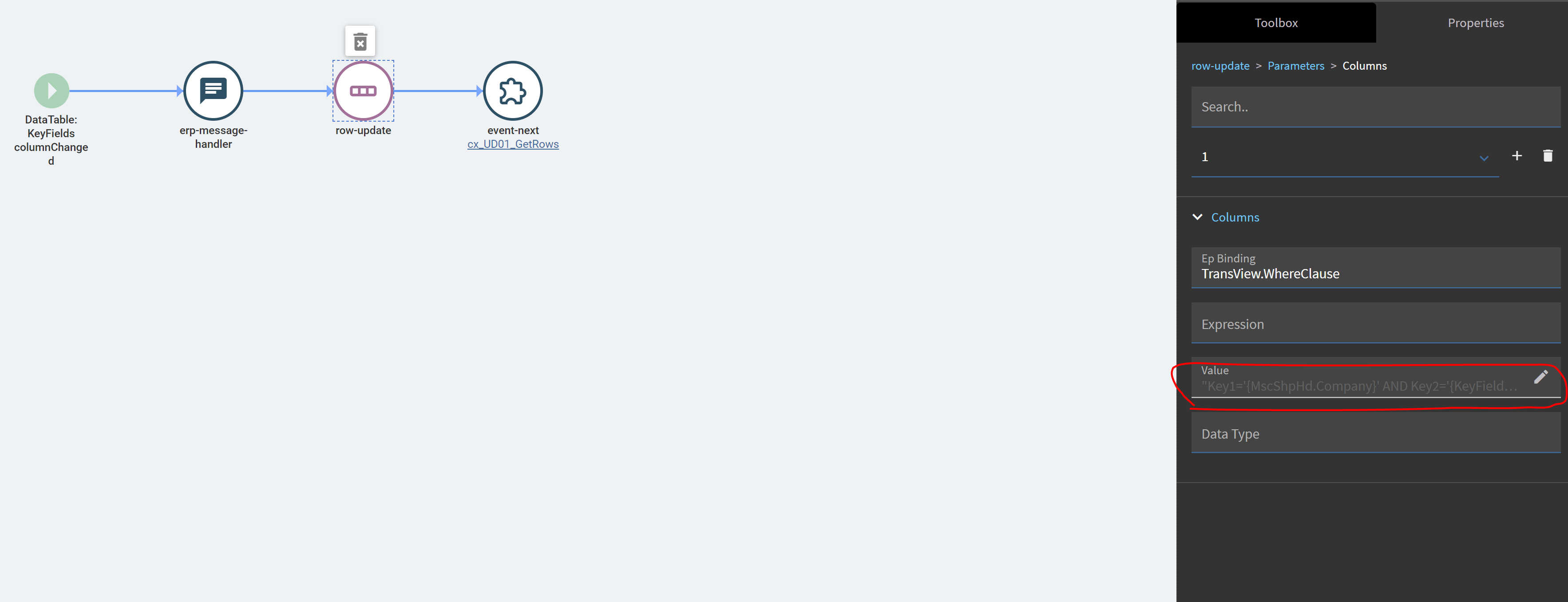Go to row-update breadcrumb link
This screenshot has height=602, width=1568.
tap(1220, 66)
